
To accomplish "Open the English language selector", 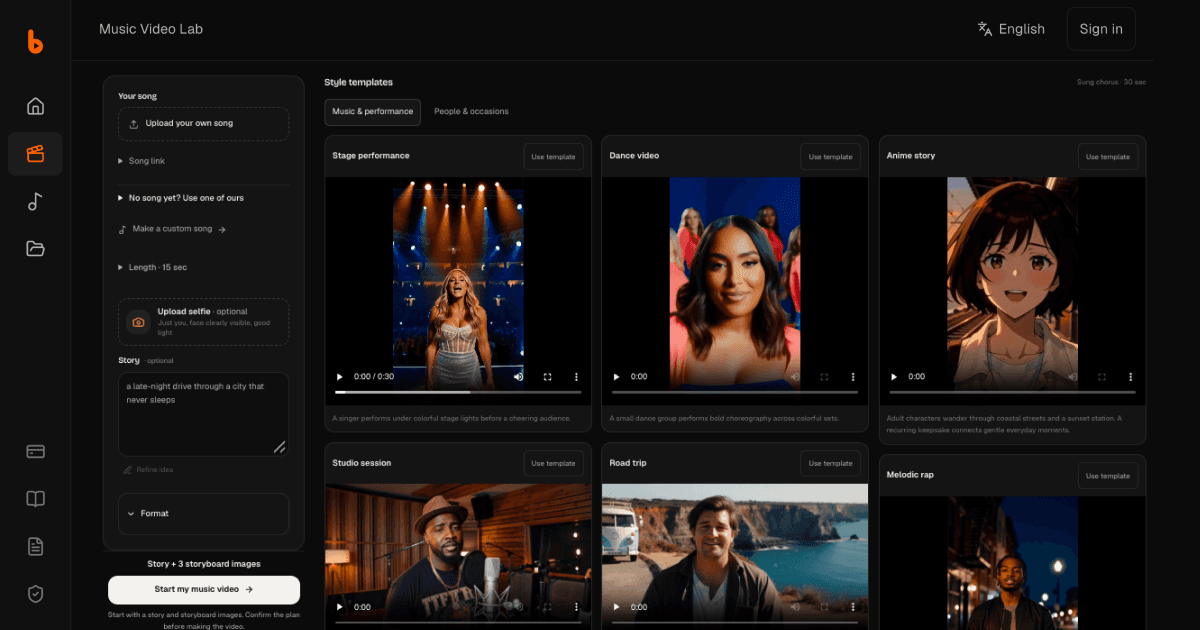I will [x=1011, y=29].
